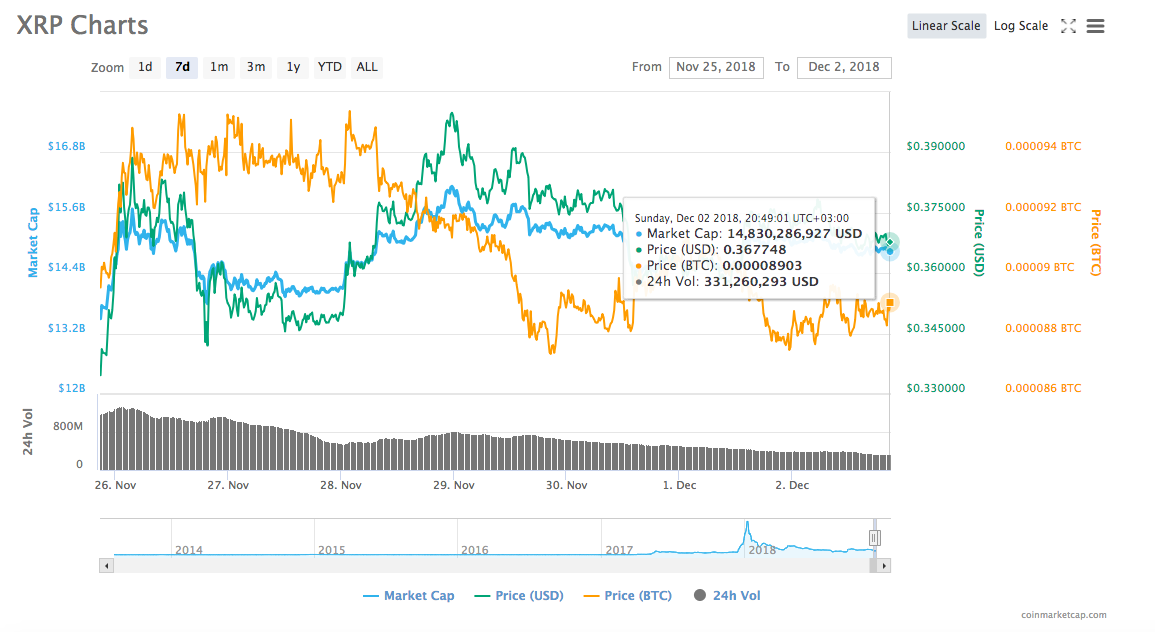The image size is (1155, 632).
Task: Click the navigator scroll left arrow
Action: pos(107,566)
